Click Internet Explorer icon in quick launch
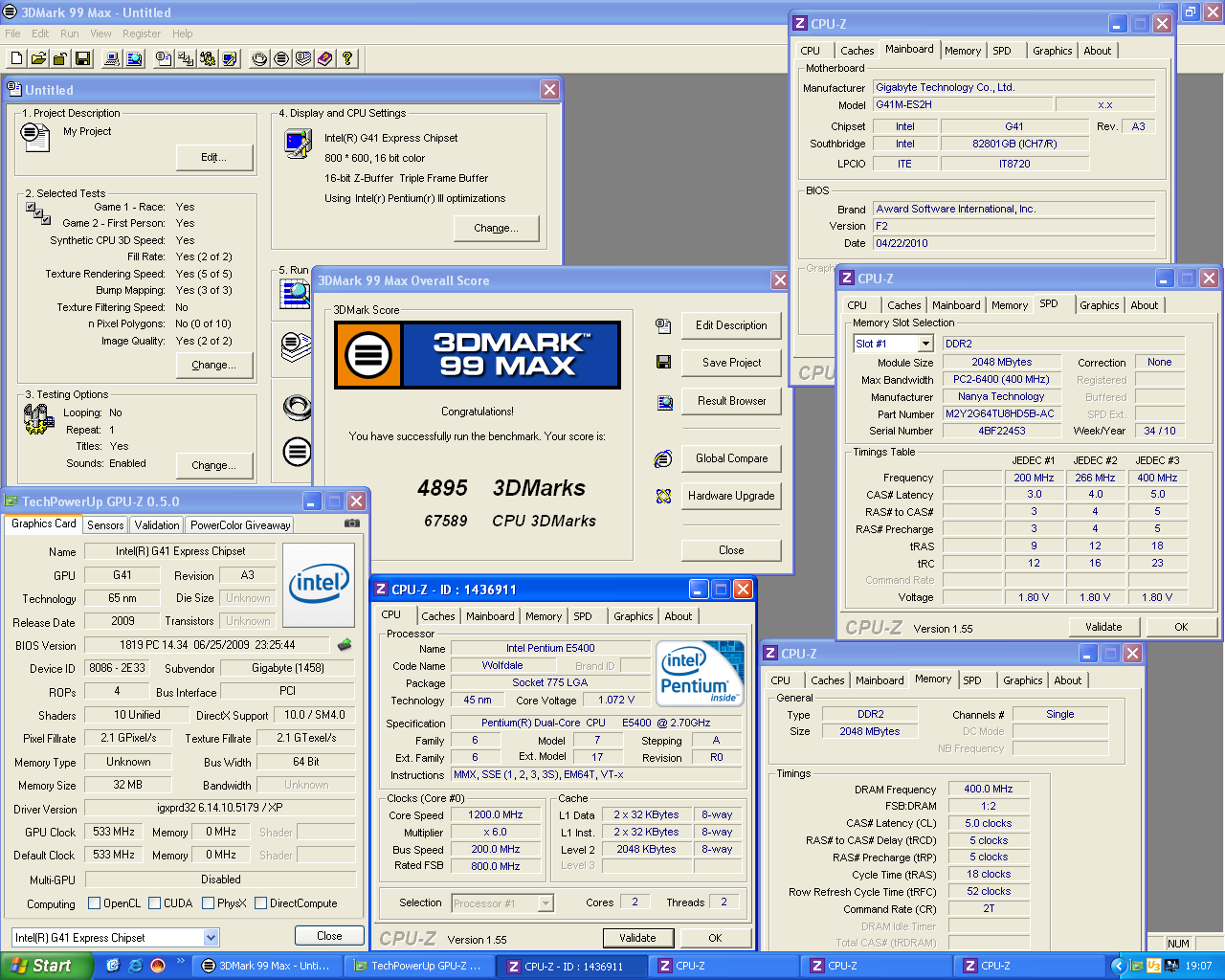The height and width of the screenshot is (980, 1225). point(135,966)
